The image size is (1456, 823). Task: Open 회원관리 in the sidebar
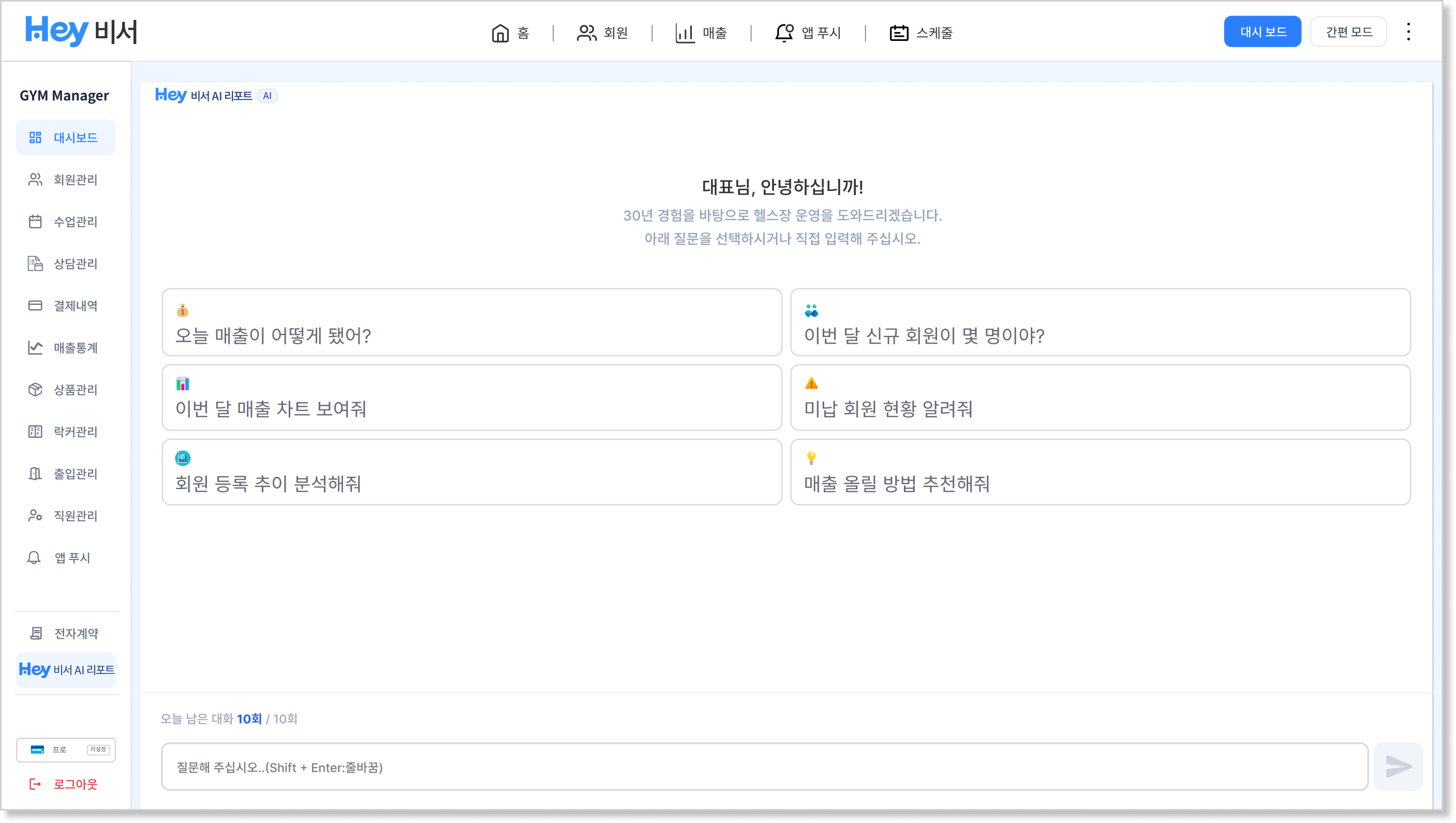tap(66, 179)
